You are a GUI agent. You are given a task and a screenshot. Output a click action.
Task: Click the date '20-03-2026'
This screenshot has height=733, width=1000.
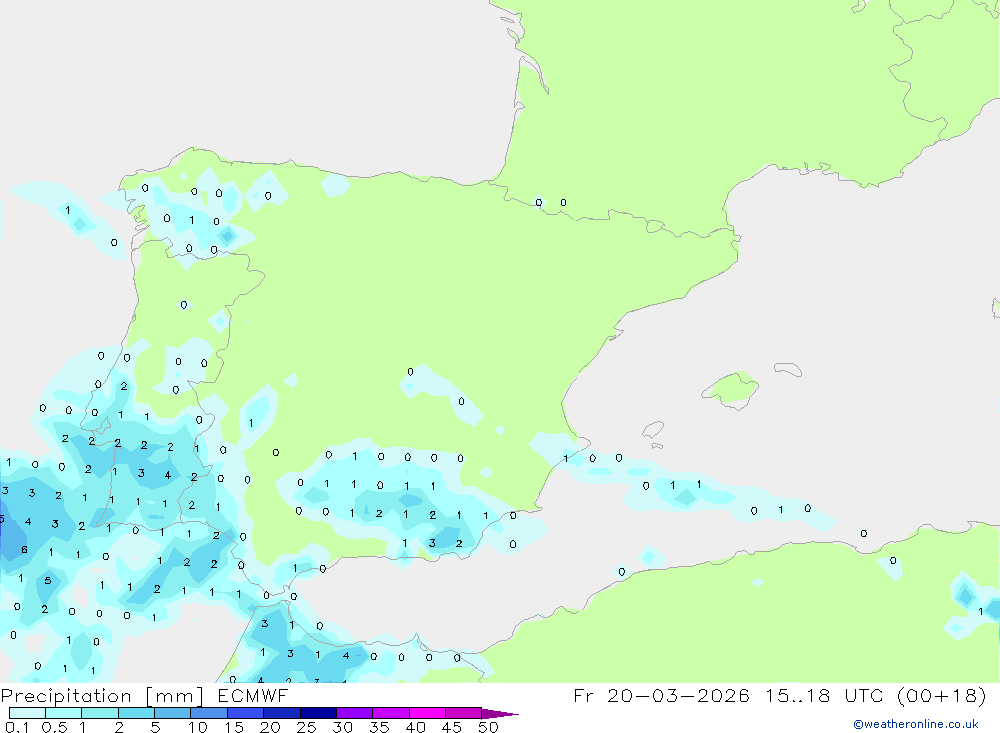click(678, 695)
